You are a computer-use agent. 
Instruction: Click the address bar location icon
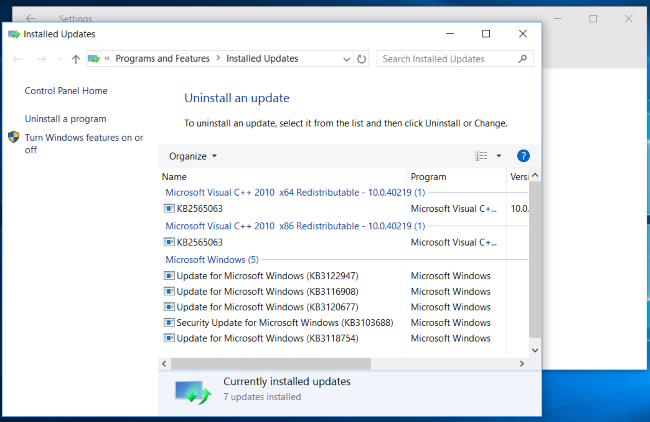(x=95, y=59)
